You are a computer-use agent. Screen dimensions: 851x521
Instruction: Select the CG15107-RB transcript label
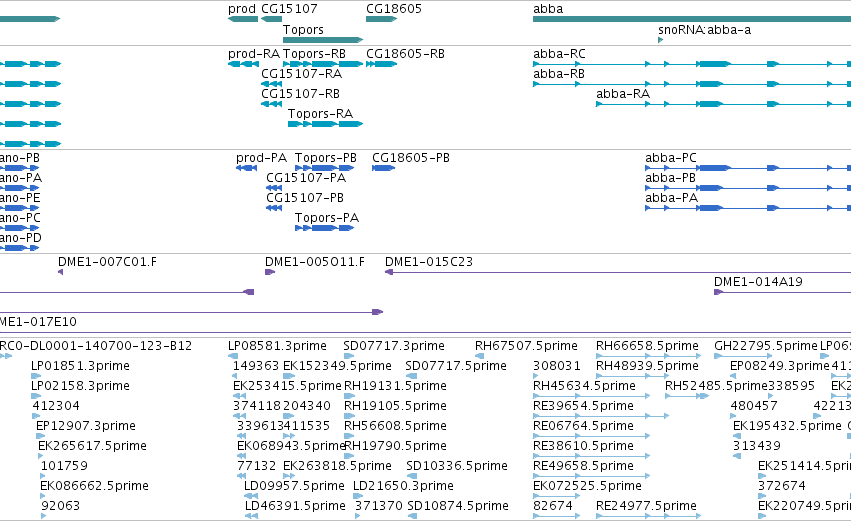tap(301, 94)
